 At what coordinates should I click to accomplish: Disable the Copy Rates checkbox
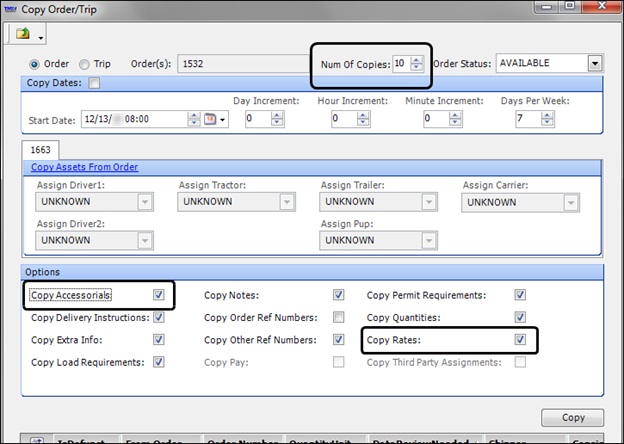click(519, 340)
